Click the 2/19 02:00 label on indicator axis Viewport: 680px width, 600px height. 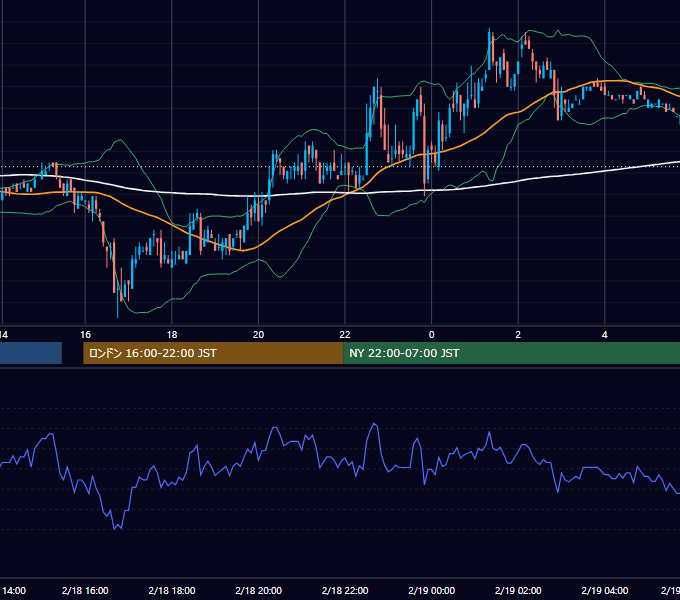(518, 591)
